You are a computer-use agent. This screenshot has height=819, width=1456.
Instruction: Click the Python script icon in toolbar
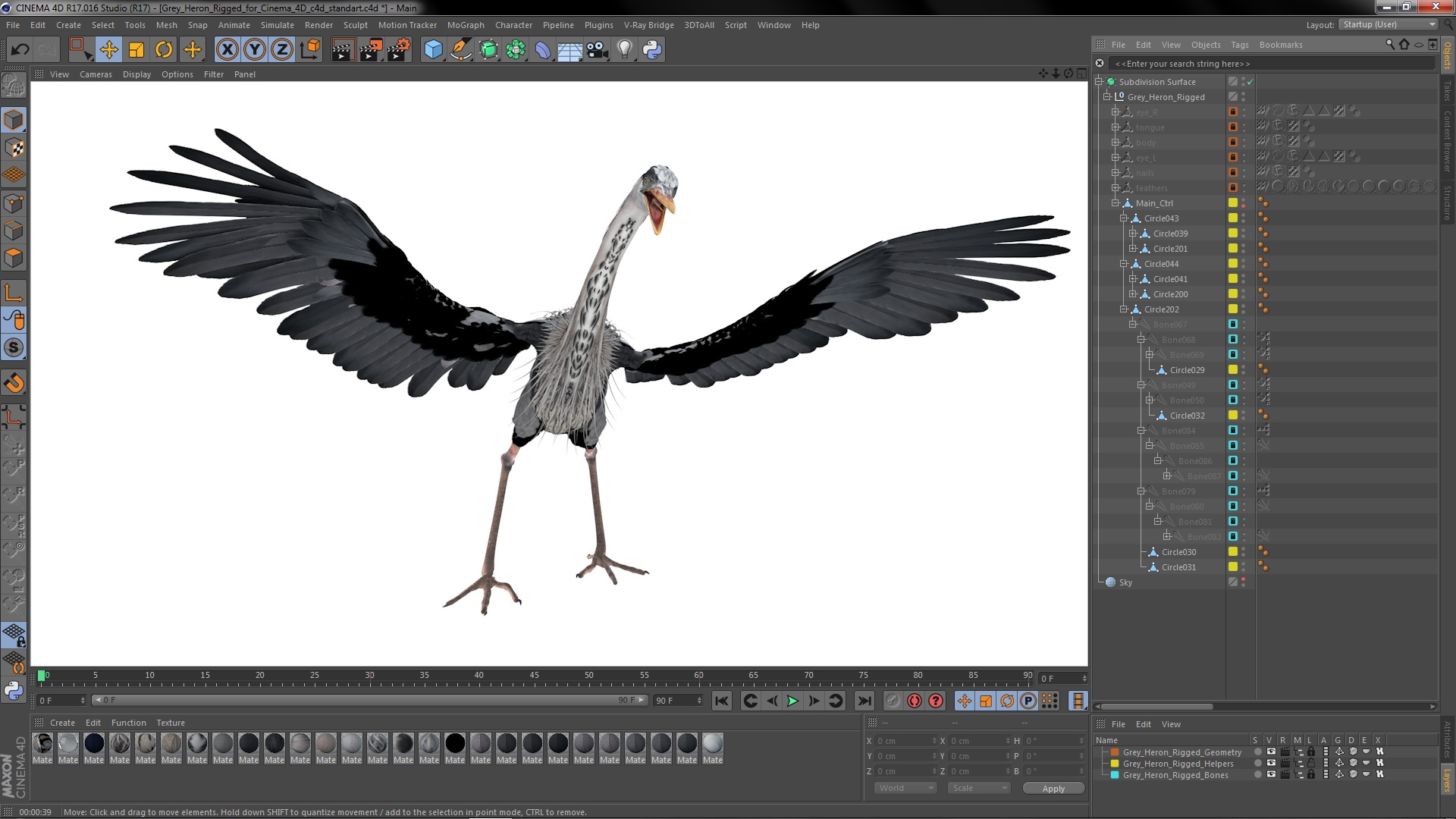pos(651,50)
